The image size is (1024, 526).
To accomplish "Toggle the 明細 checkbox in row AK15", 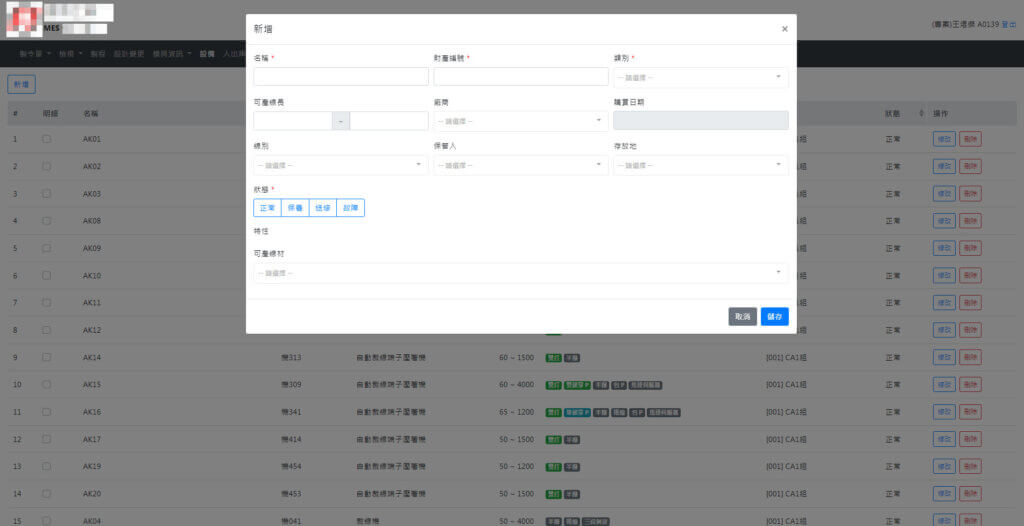I will [x=46, y=384].
